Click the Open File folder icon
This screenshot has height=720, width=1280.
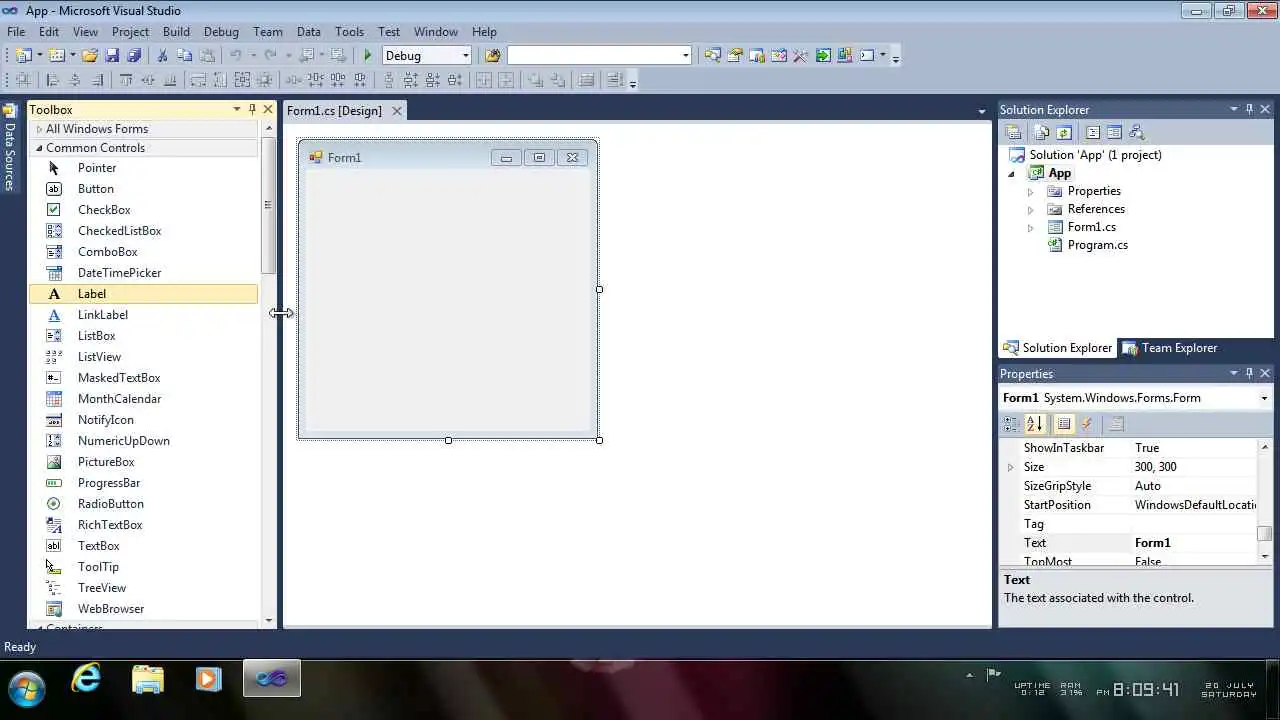[x=90, y=55]
